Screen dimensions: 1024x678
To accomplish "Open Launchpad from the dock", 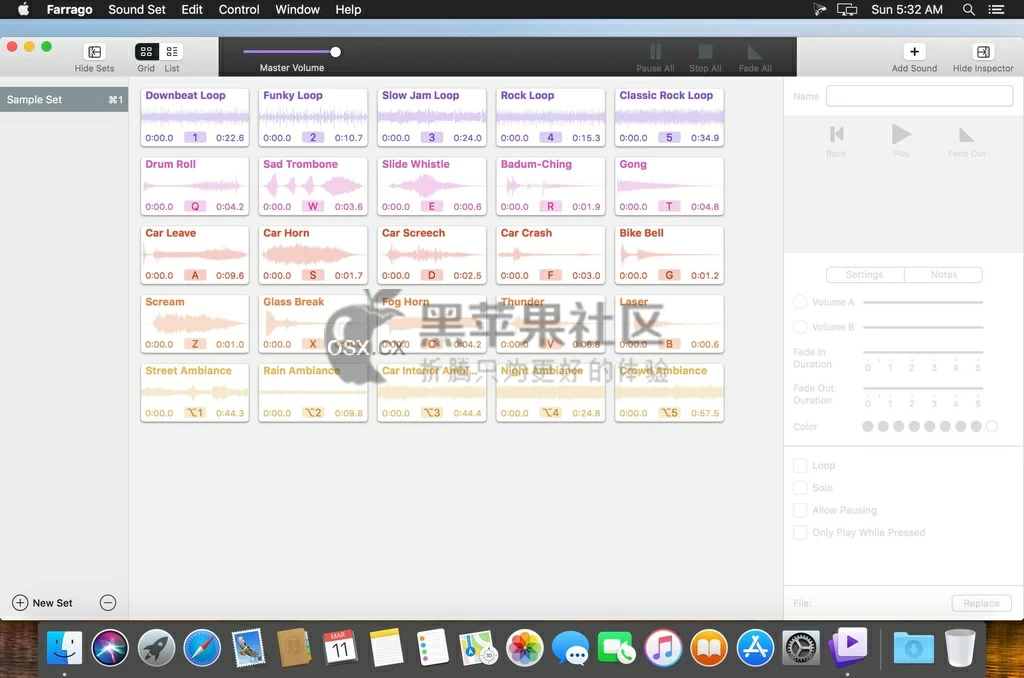I will (x=156, y=648).
